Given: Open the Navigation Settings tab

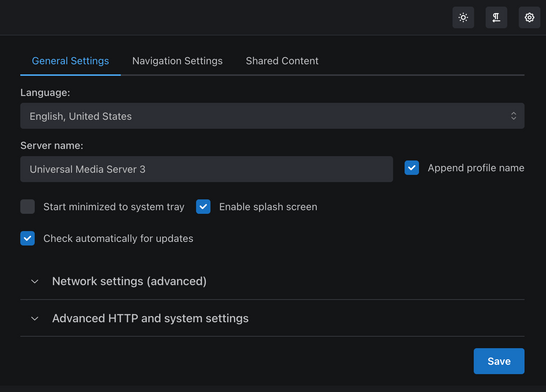Looking at the screenshot, I should (x=177, y=61).
